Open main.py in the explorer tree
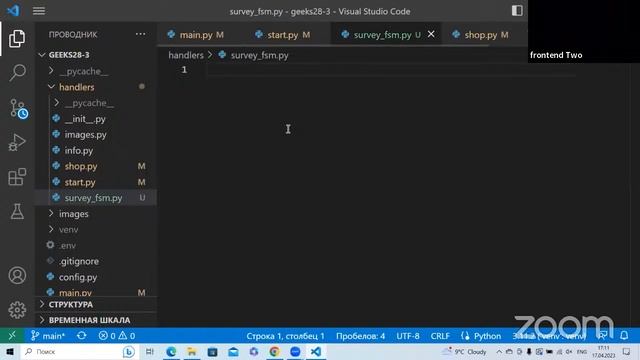Screen dimensions: 640x360 pyautogui.click(x=96, y=292)
